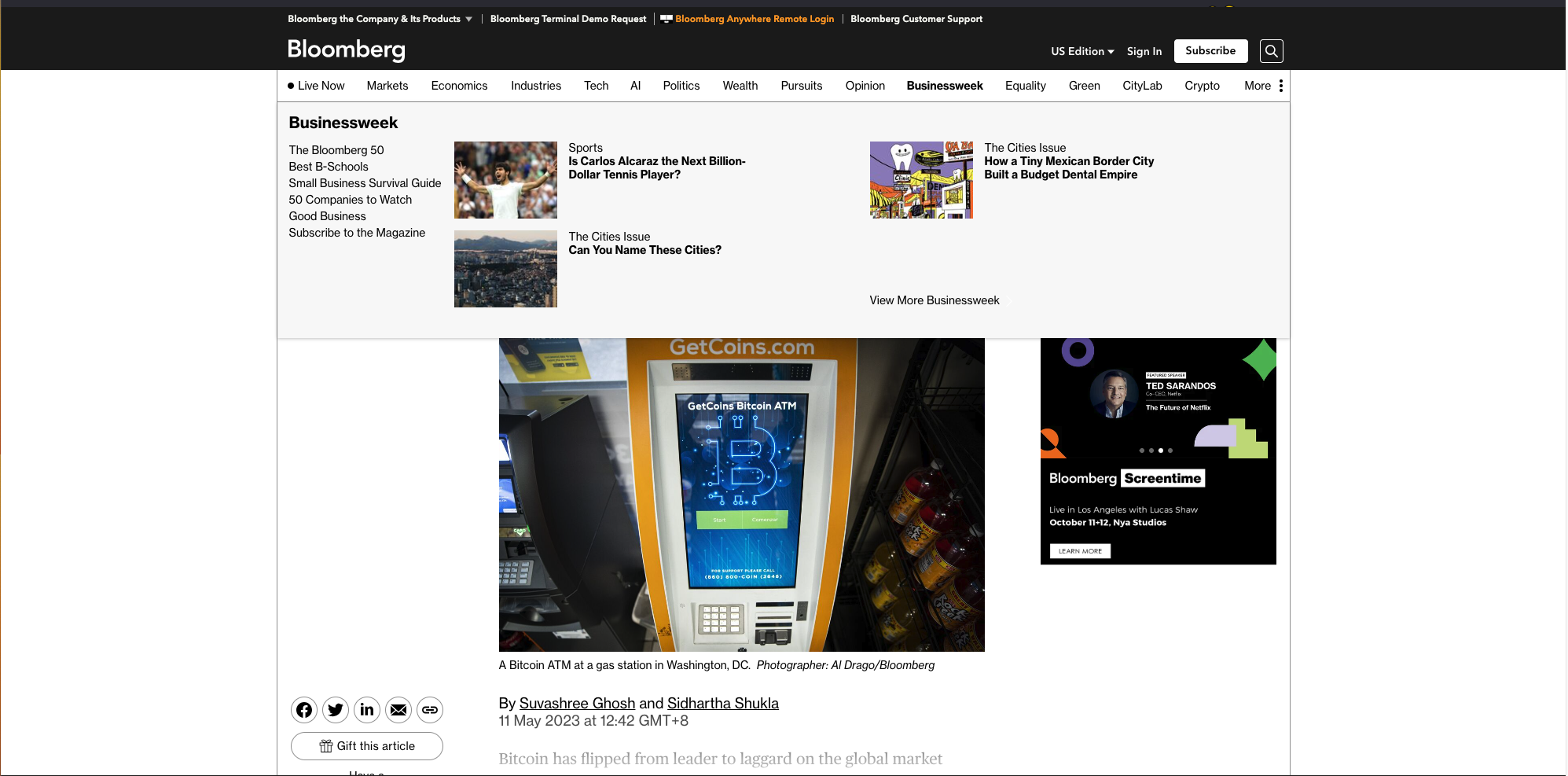1568x776 pixels.
Task: Open Bloomberg Customer Support link
Action: click(916, 19)
